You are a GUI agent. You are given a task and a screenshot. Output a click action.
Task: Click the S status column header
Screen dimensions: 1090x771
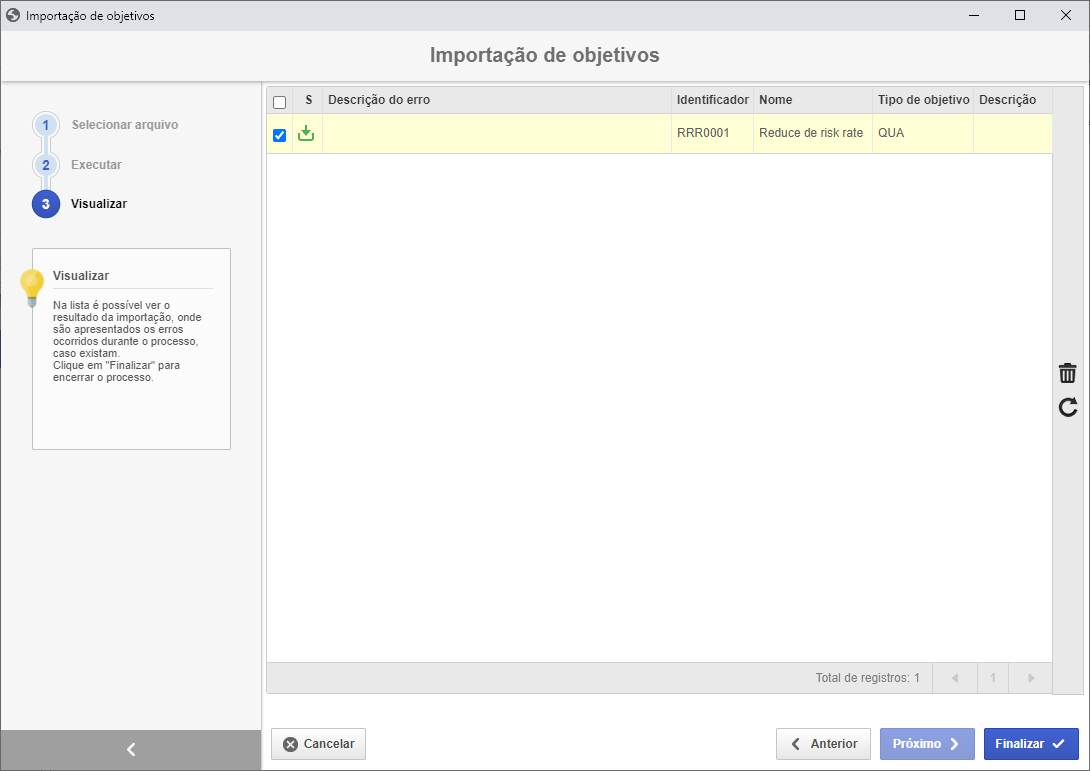click(308, 100)
